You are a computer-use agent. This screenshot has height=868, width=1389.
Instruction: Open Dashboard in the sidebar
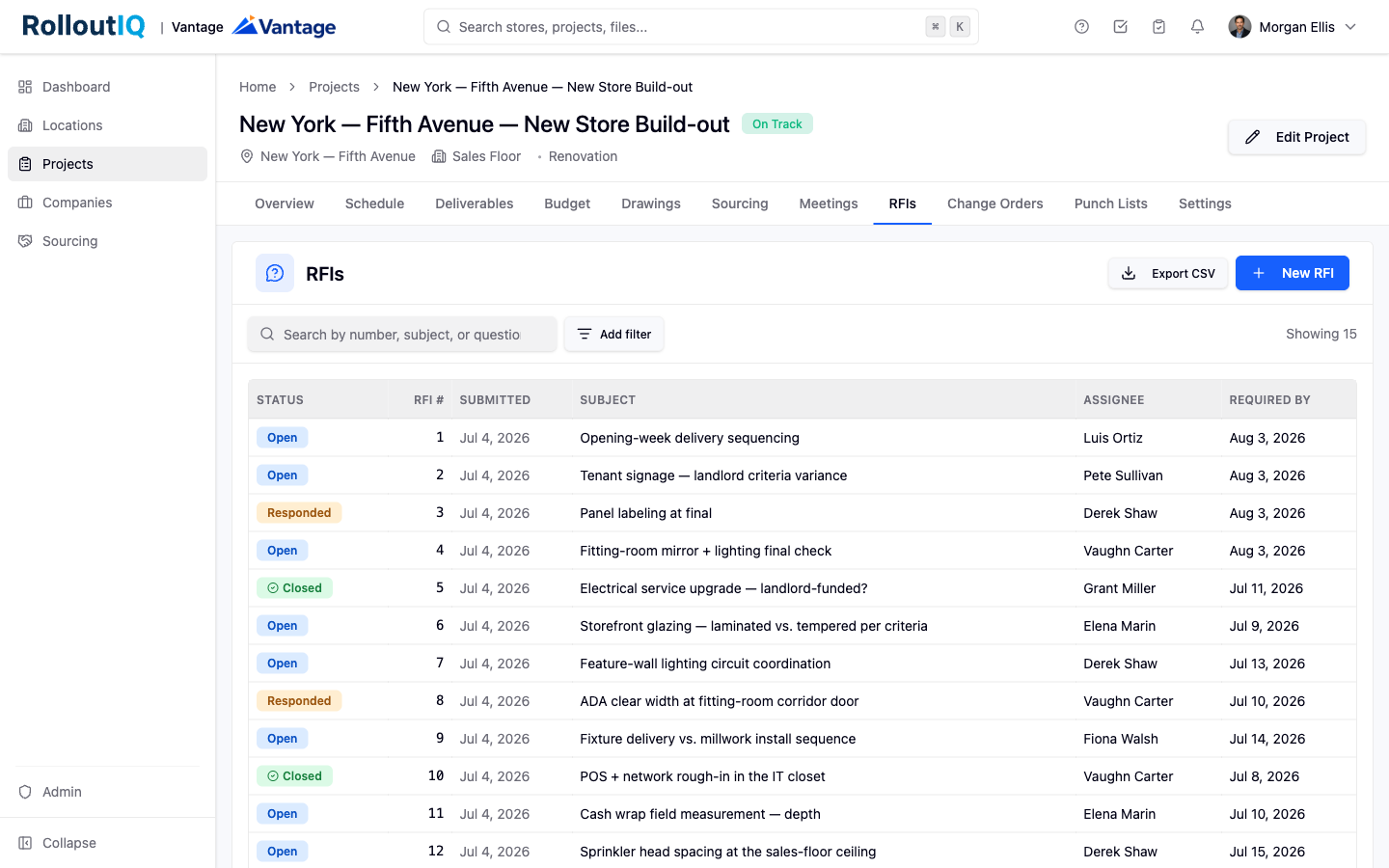107,87
